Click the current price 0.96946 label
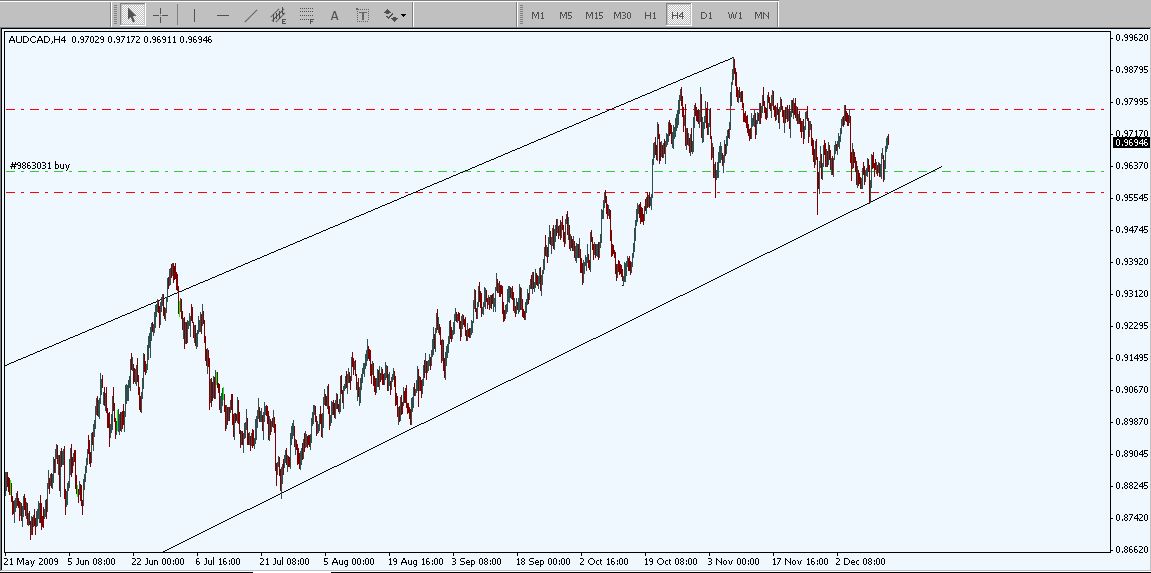This screenshot has width=1151, height=573. tap(1130, 143)
